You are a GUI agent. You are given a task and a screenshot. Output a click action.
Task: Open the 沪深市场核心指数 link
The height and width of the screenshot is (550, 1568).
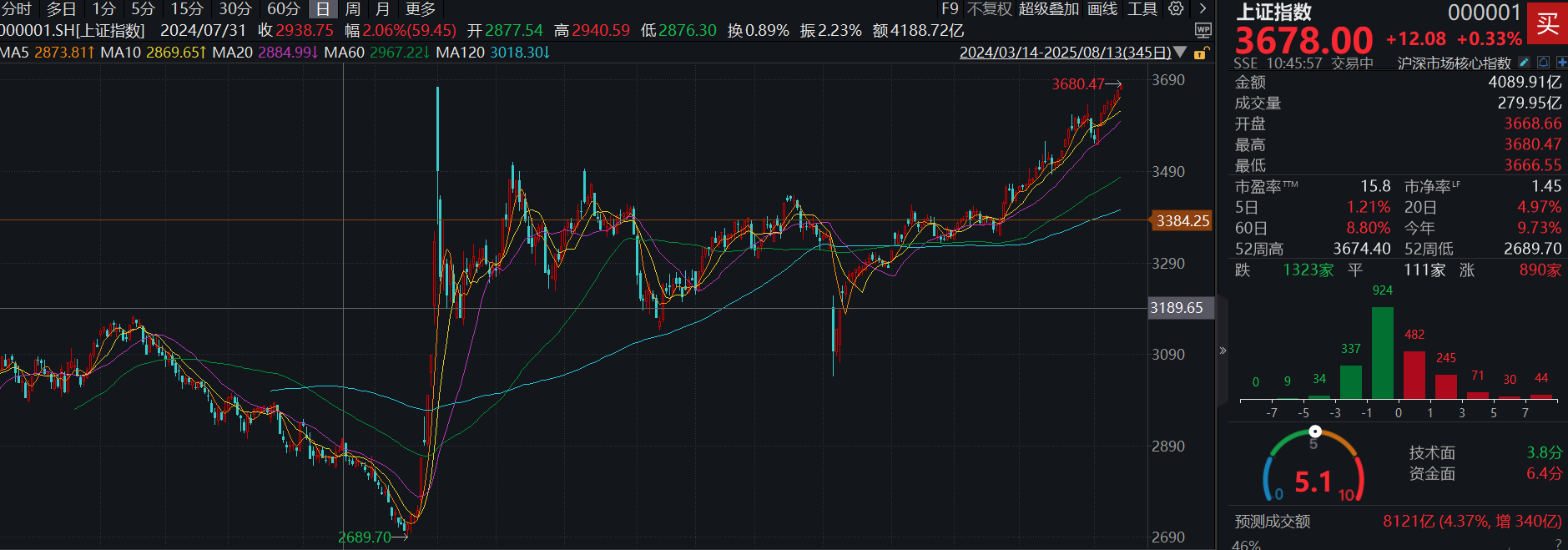(x=1454, y=63)
